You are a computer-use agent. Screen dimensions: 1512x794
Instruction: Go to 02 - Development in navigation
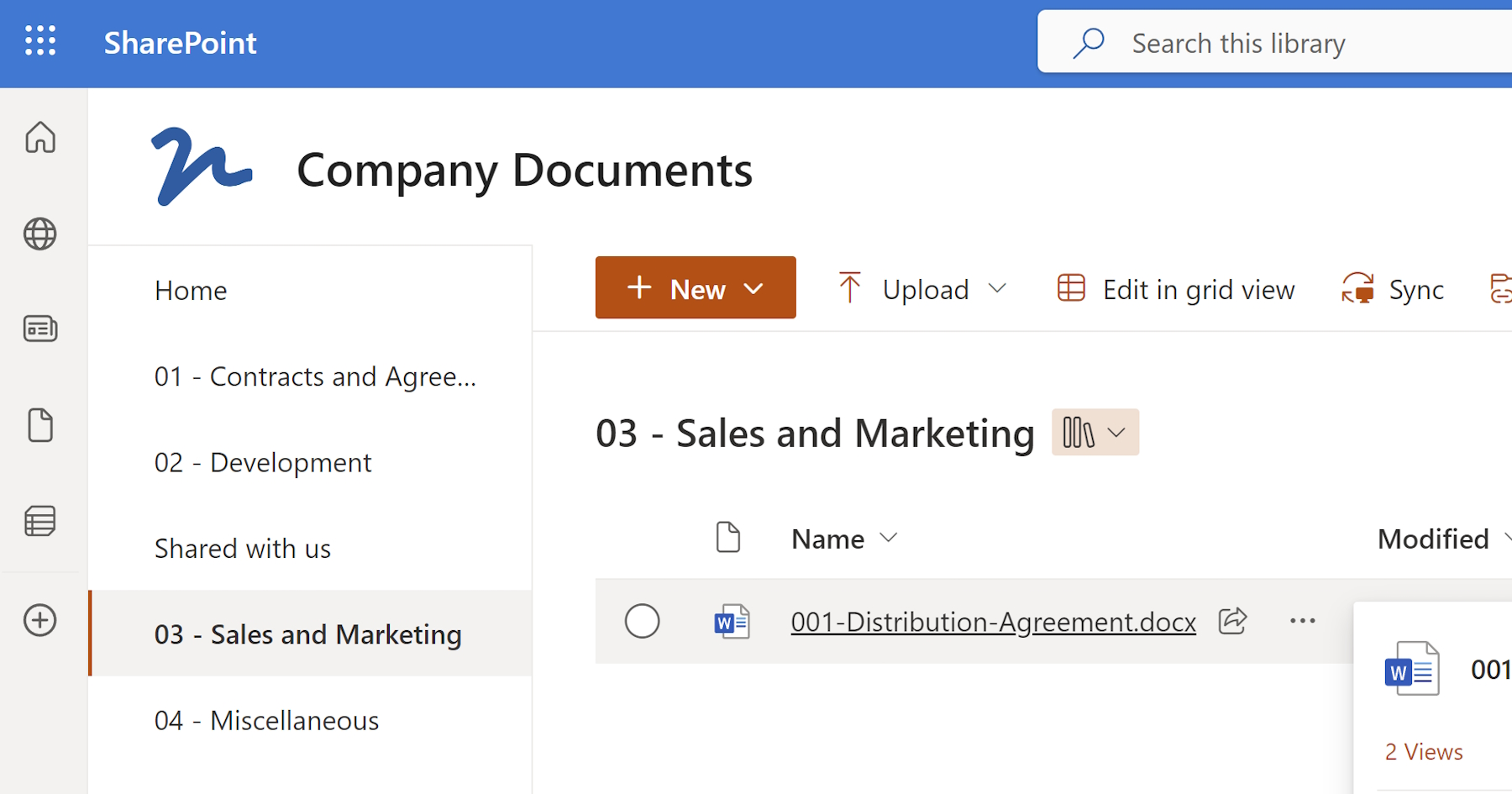point(263,462)
